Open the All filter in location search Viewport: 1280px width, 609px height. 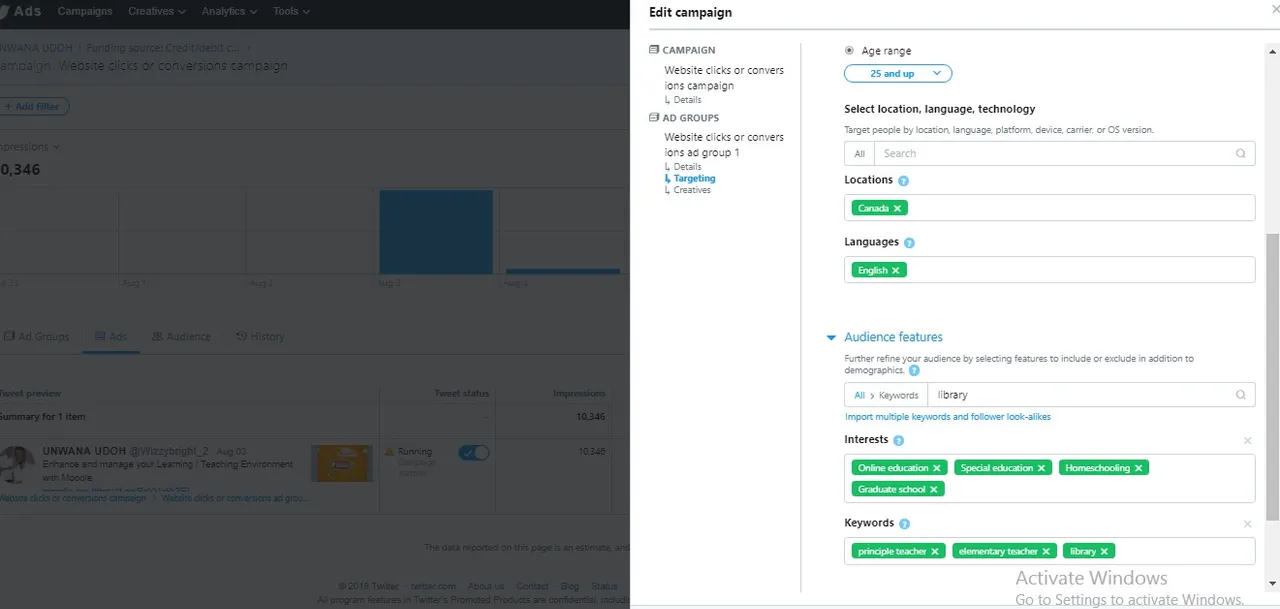coord(859,153)
